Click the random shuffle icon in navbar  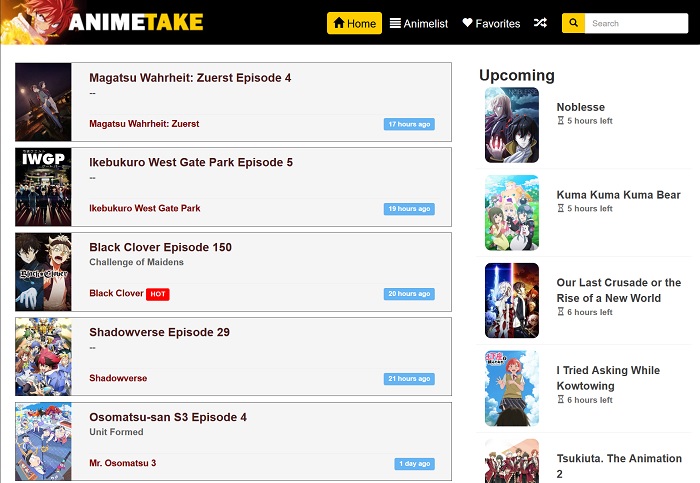[540, 23]
